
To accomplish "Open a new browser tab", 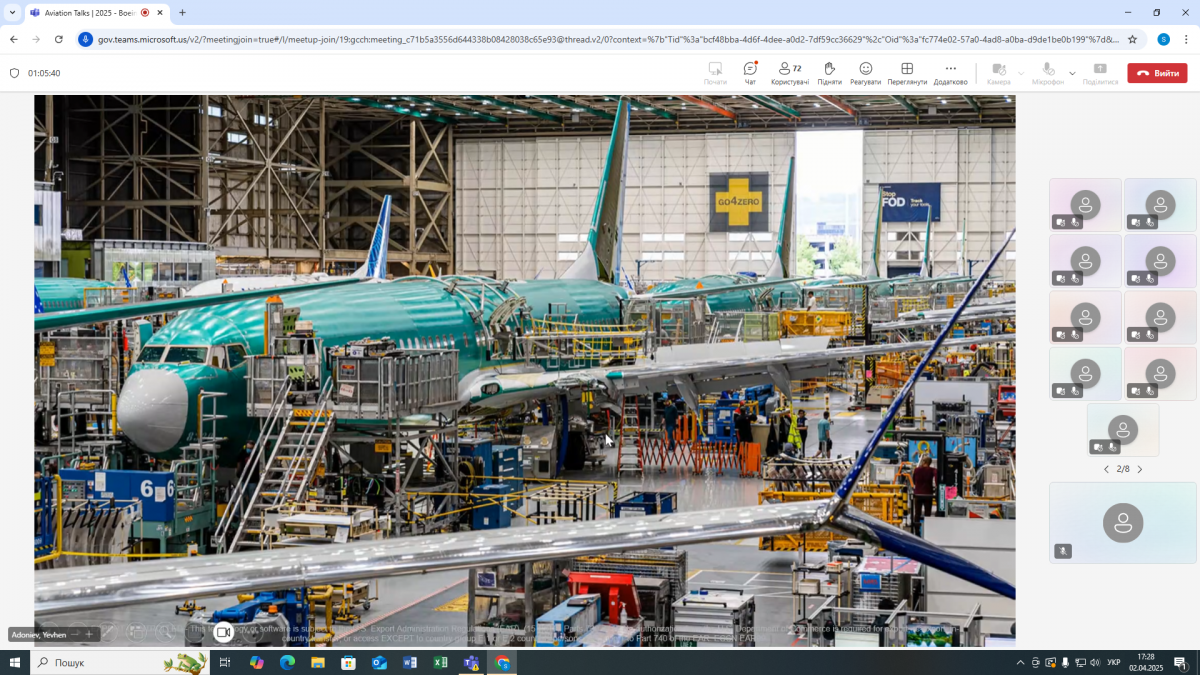I will (182, 13).
